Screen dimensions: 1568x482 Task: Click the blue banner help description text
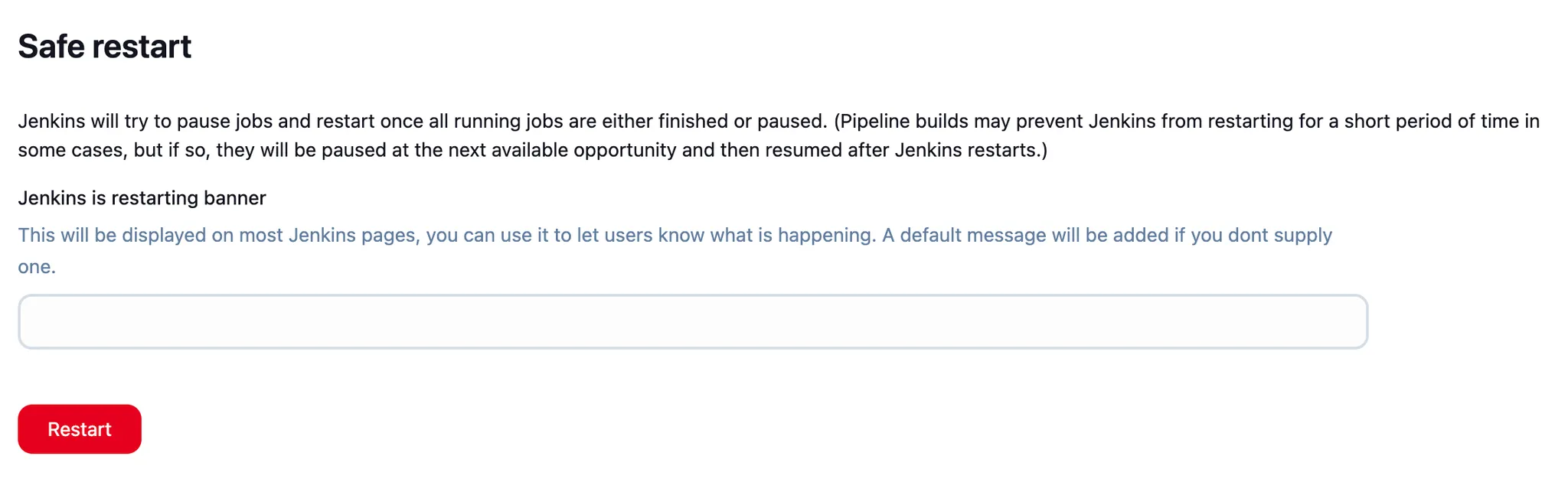point(674,236)
